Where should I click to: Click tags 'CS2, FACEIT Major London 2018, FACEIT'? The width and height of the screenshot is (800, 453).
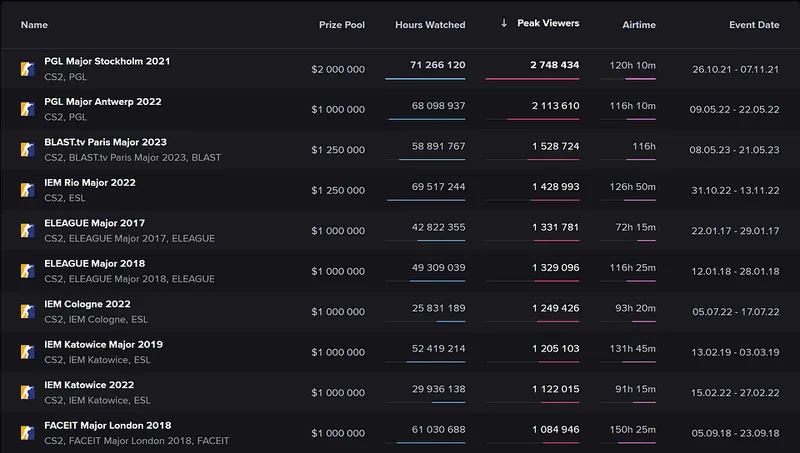[137, 441]
